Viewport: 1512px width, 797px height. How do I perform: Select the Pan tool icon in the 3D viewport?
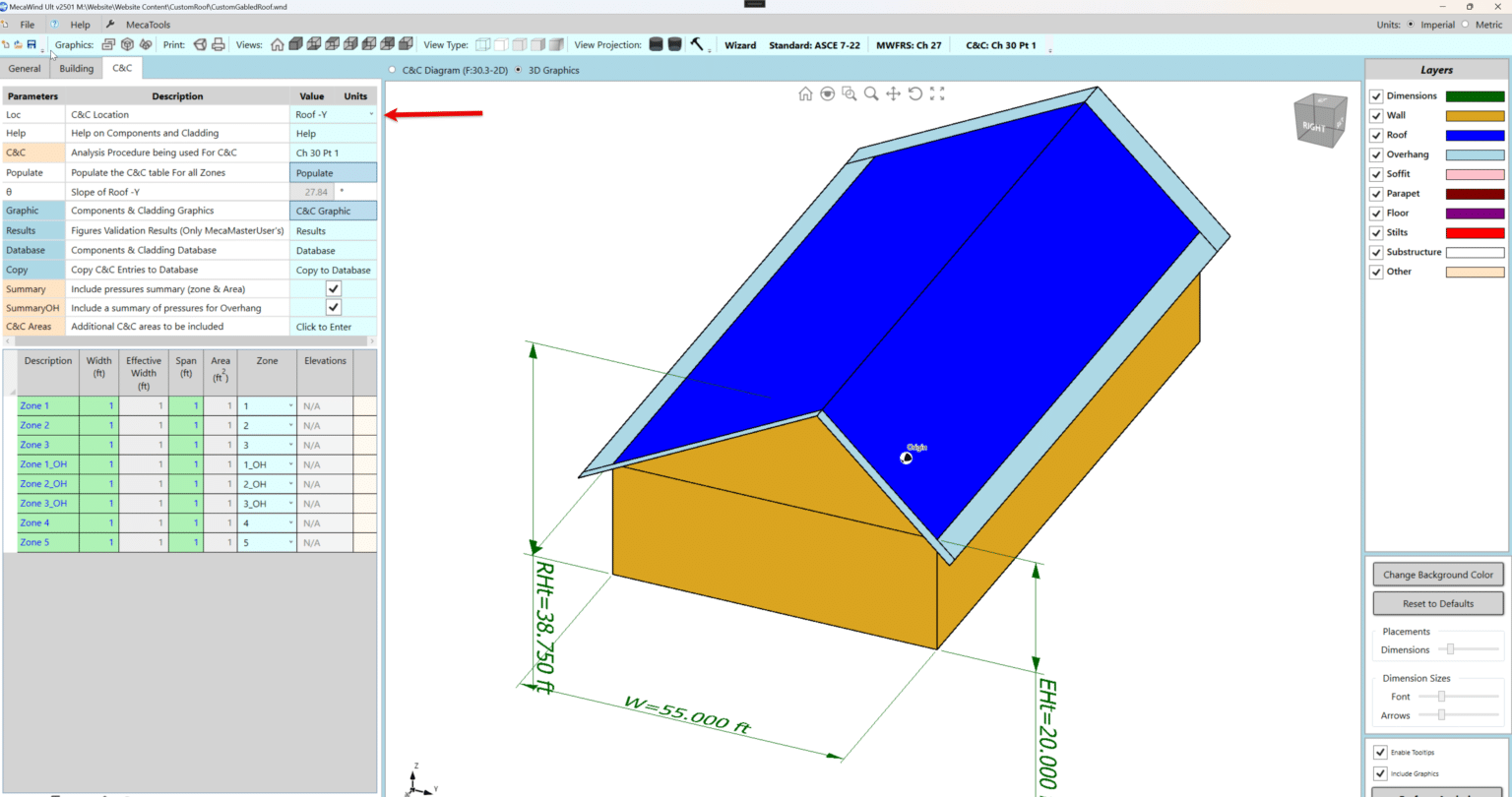tap(892, 93)
